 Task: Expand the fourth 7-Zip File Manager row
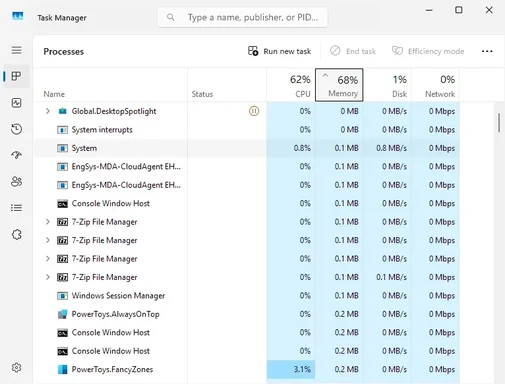click(48, 277)
